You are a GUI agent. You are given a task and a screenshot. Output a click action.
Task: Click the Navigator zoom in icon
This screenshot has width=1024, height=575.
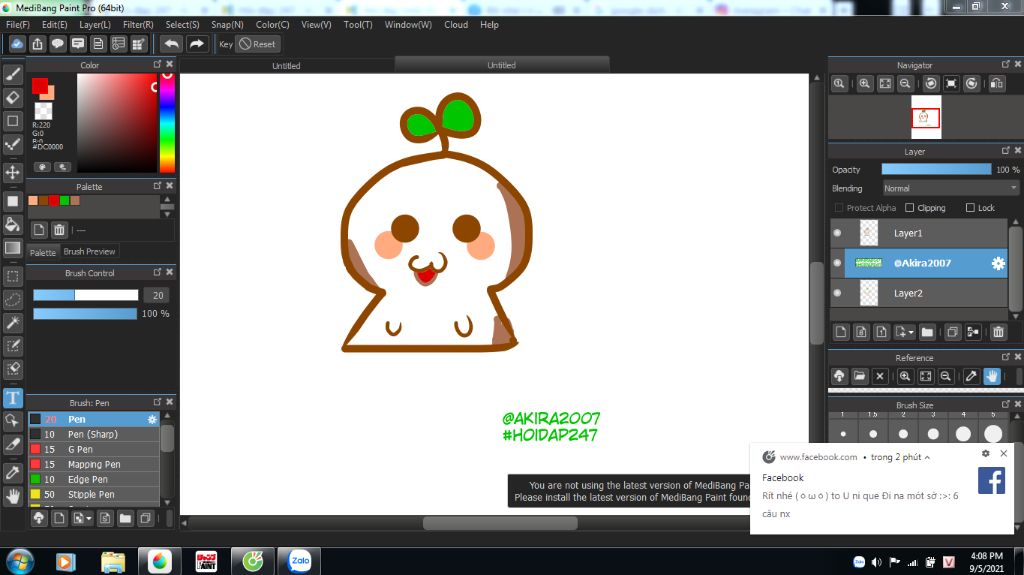coord(865,84)
